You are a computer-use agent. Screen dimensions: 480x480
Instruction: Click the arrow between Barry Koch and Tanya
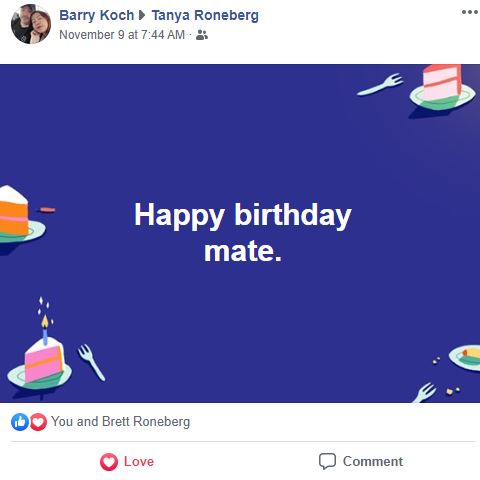143,15
